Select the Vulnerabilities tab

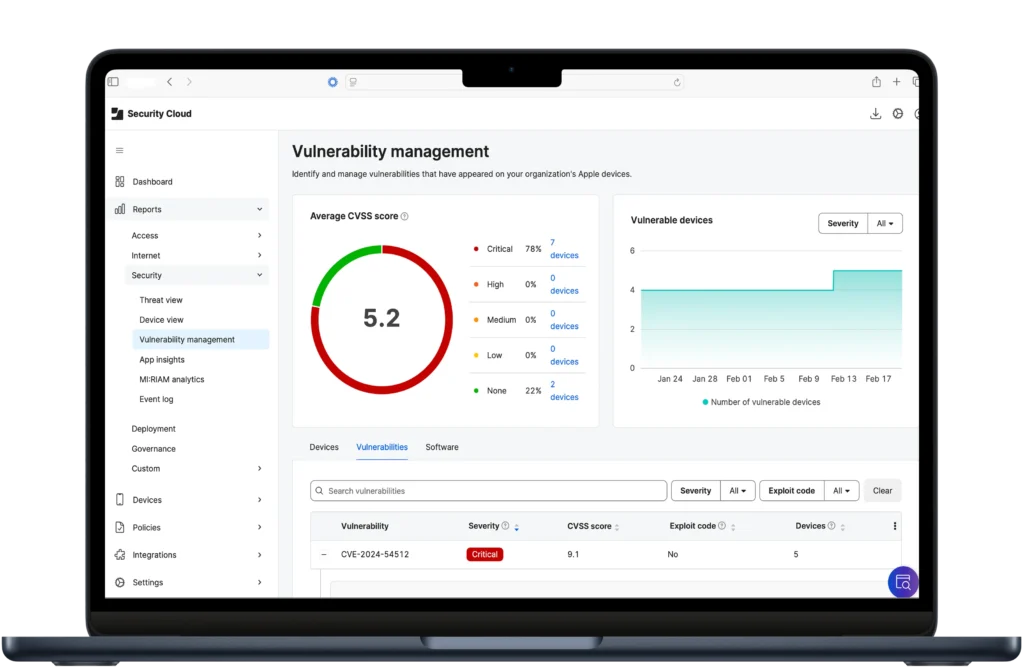pyautogui.click(x=382, y=447)
